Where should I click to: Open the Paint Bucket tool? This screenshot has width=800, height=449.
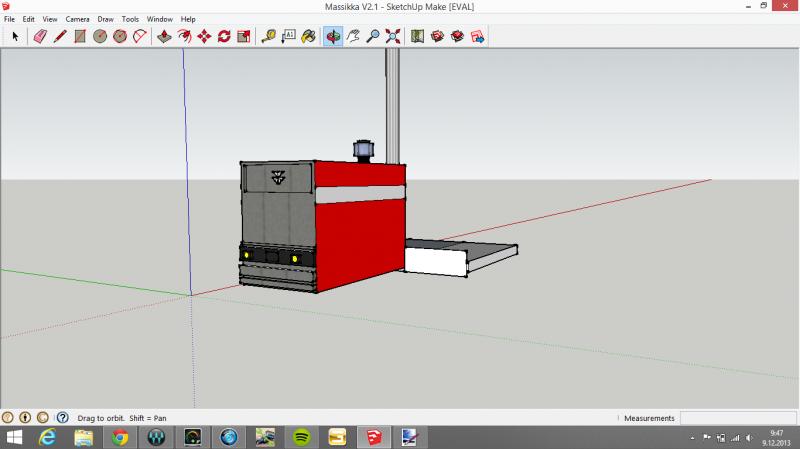coord(308,36)
